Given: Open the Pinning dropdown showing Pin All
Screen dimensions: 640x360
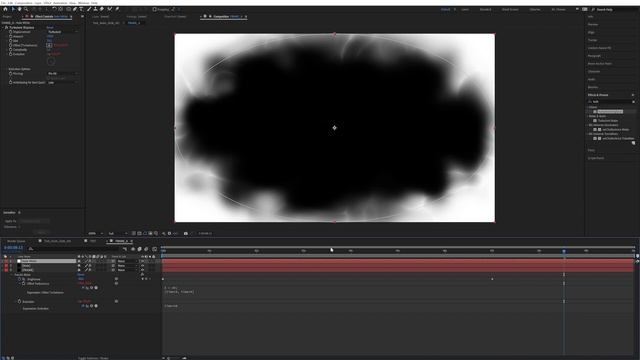Looking at the screenshot, I should tap(62, 74).
